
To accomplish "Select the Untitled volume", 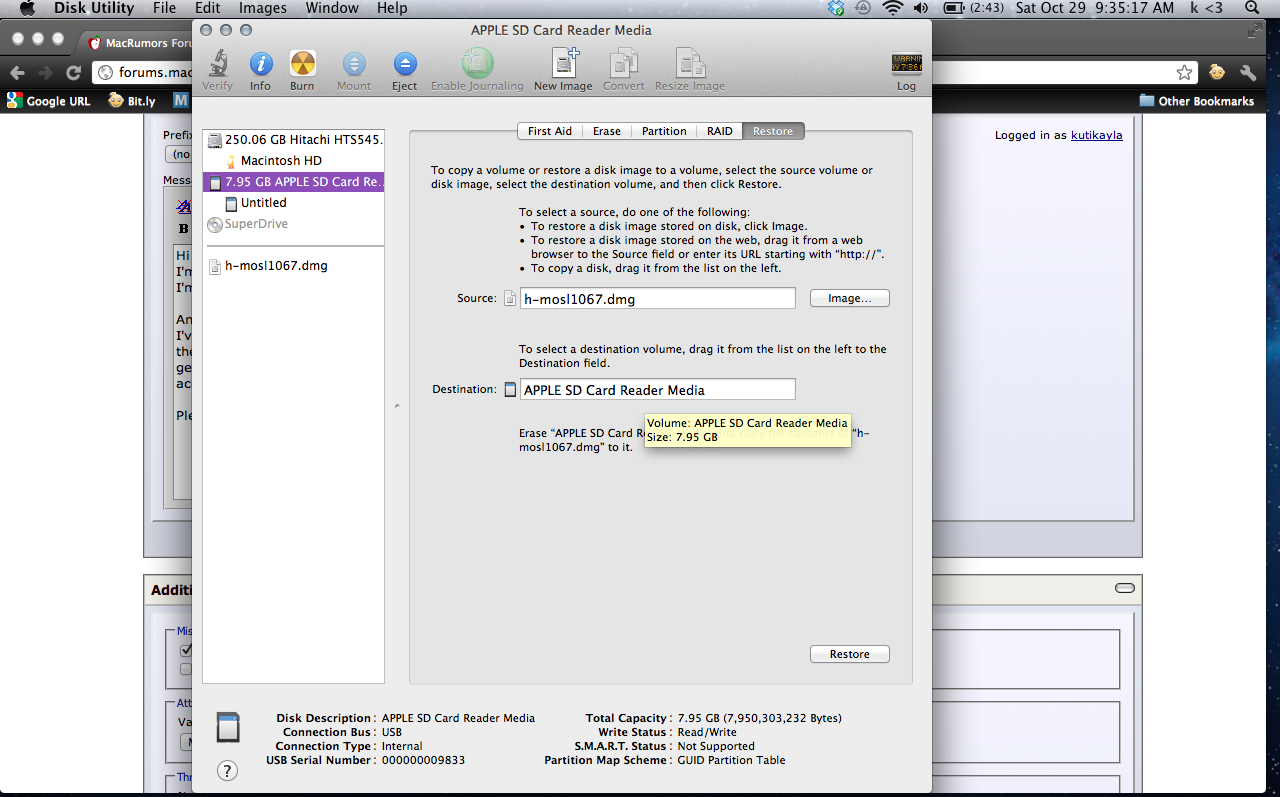I will pos(294,203).
